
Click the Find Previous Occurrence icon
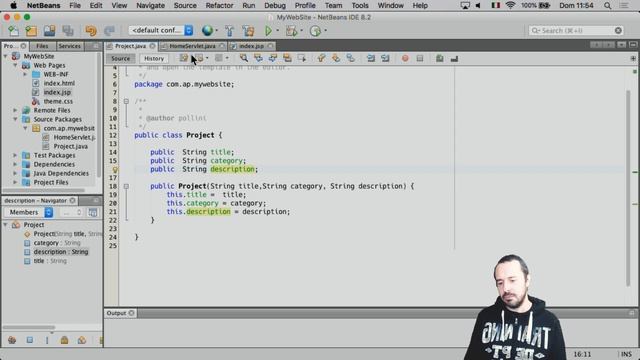pyautogui.click(x=258, y=58)
